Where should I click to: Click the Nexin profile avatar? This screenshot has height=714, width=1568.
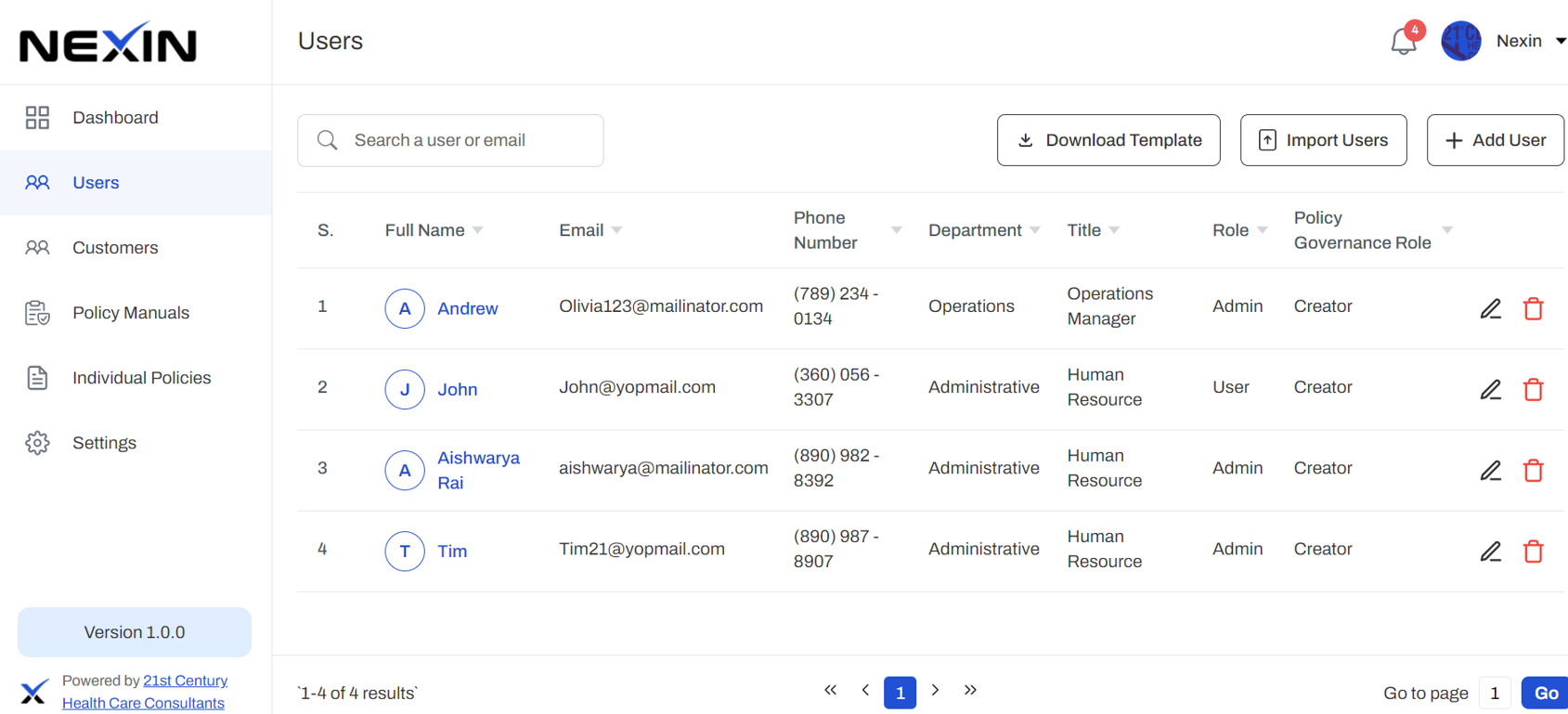point(1460,41)
